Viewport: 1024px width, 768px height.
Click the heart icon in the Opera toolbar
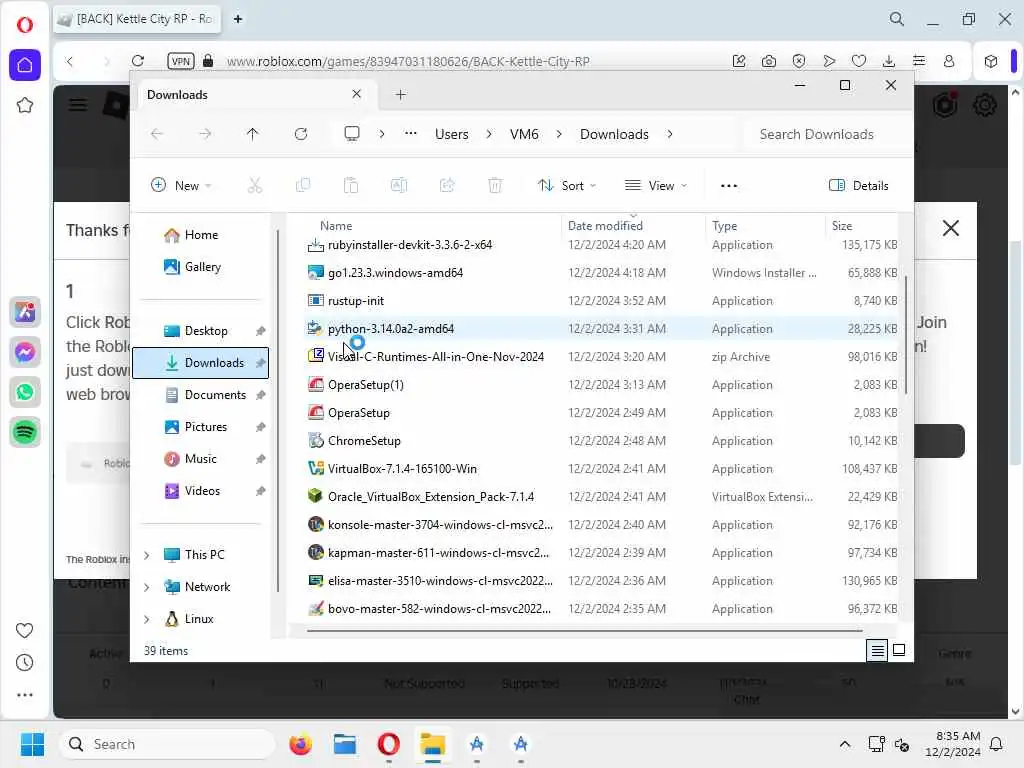pos(859,61)
